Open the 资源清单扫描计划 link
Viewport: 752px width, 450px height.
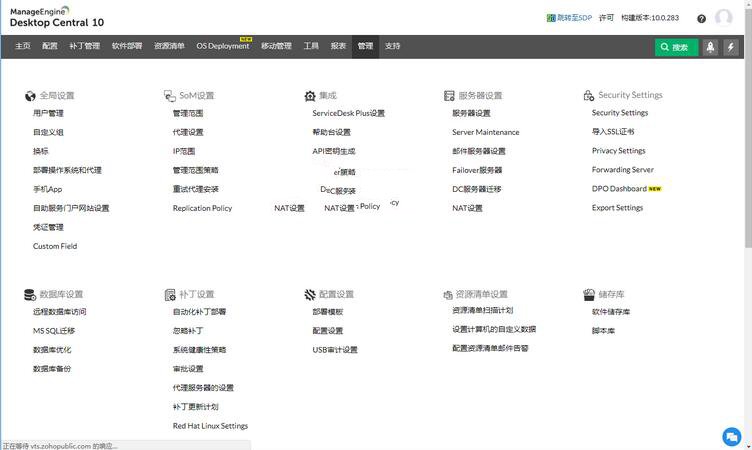tap(482, 310)
